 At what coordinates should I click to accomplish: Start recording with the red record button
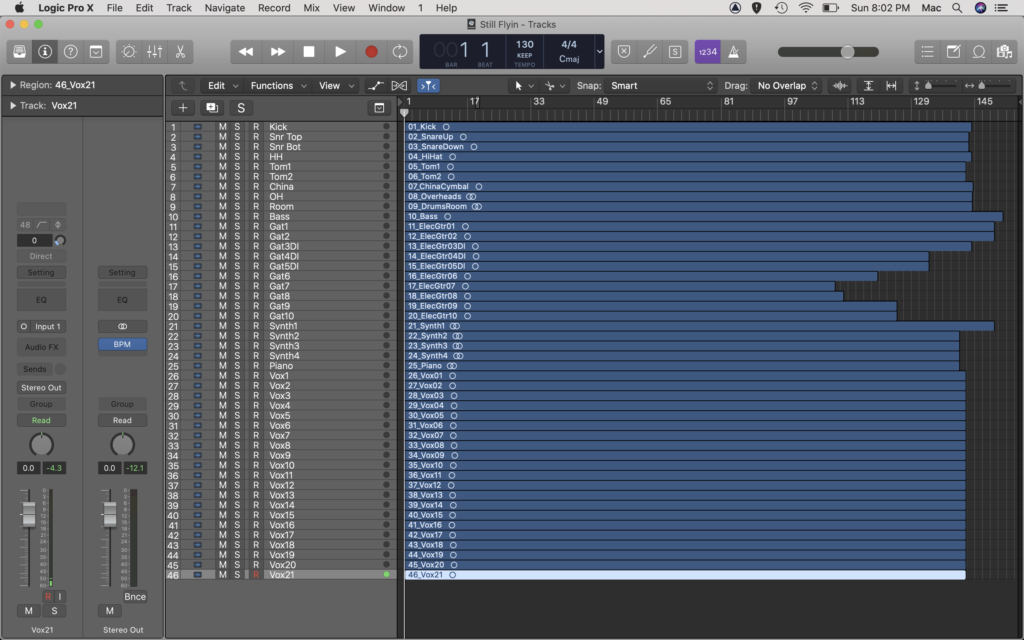370,51
